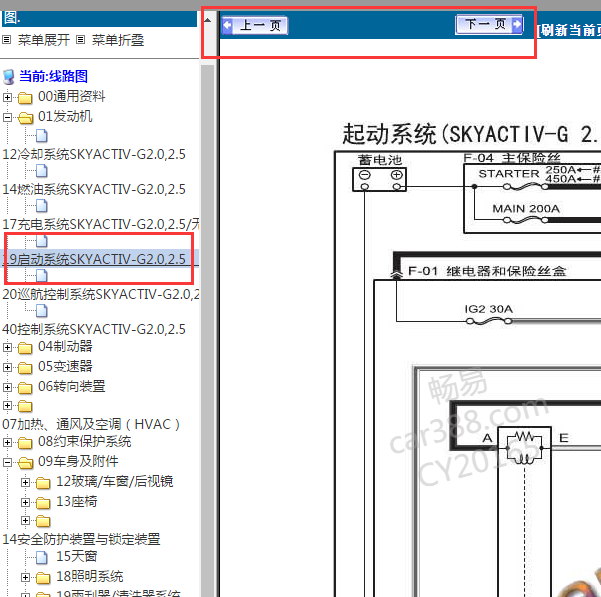Go to previous page with 上一页 button
Viewport: 601px width, 597px height.
[x=255, y=26]
